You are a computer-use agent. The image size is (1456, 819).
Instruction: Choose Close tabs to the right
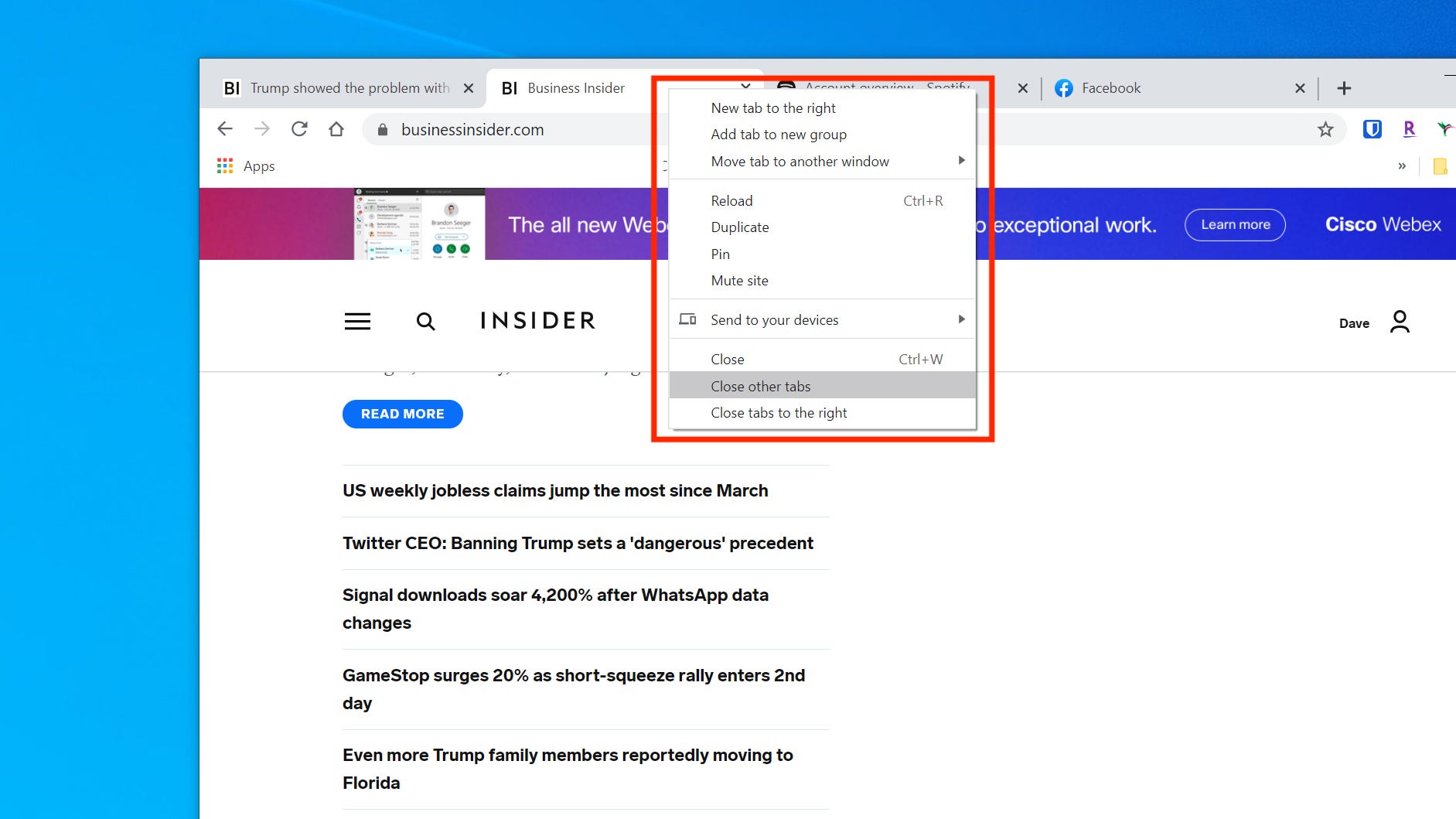[822, 413]
